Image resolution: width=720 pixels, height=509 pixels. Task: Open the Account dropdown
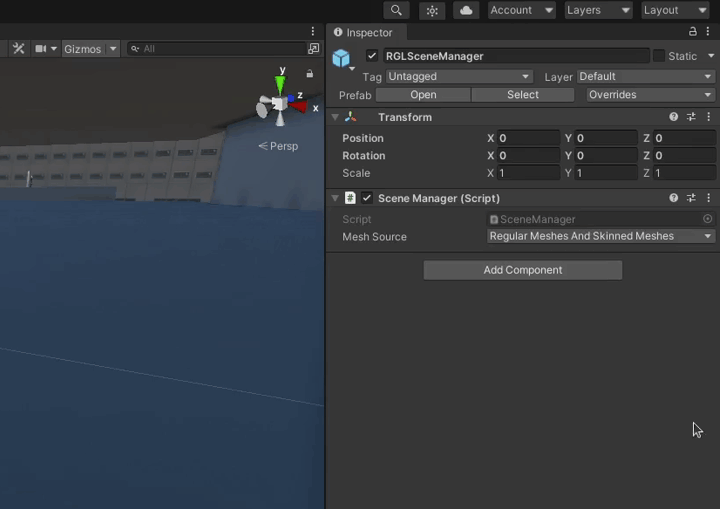522,10
